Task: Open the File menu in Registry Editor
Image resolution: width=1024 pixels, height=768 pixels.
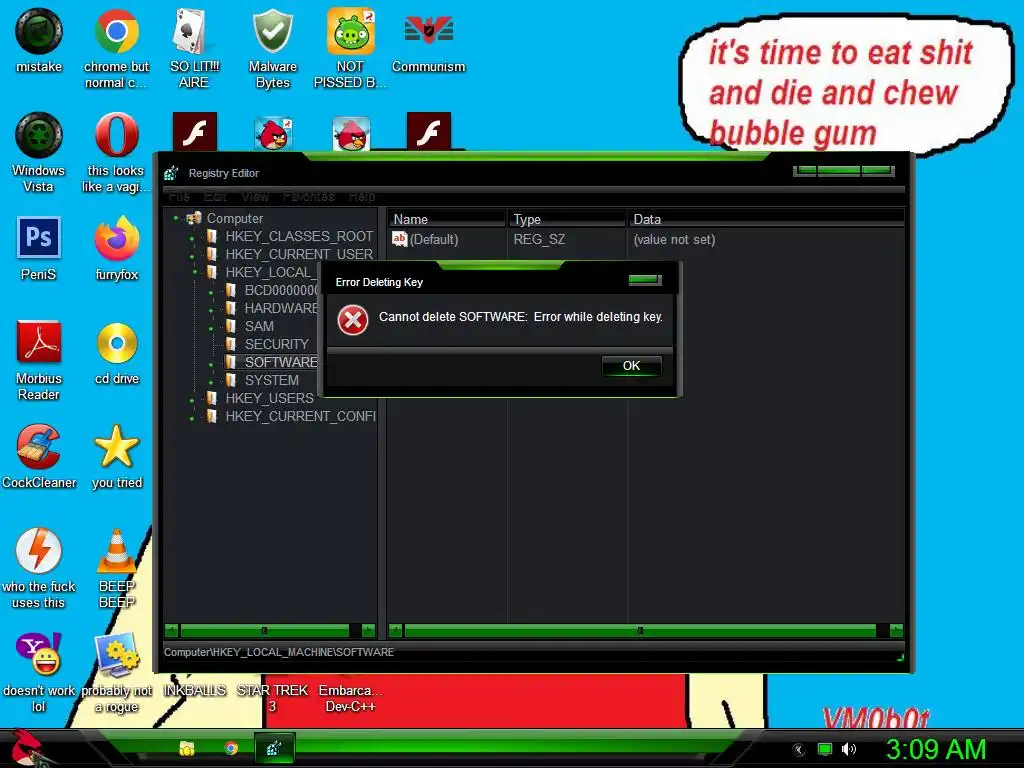Action: [178, 197]
